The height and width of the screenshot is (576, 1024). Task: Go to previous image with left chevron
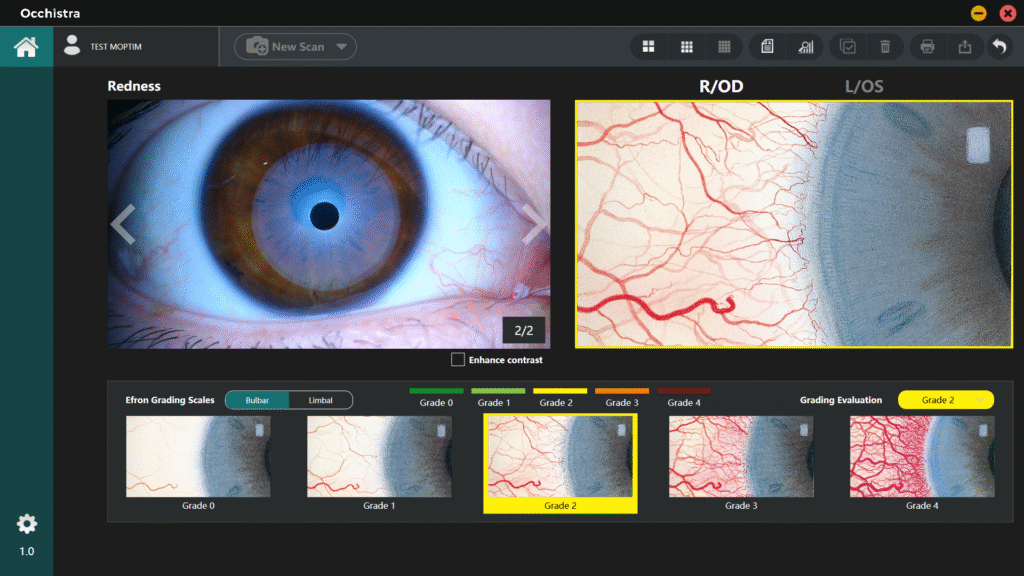click(123, 225)
